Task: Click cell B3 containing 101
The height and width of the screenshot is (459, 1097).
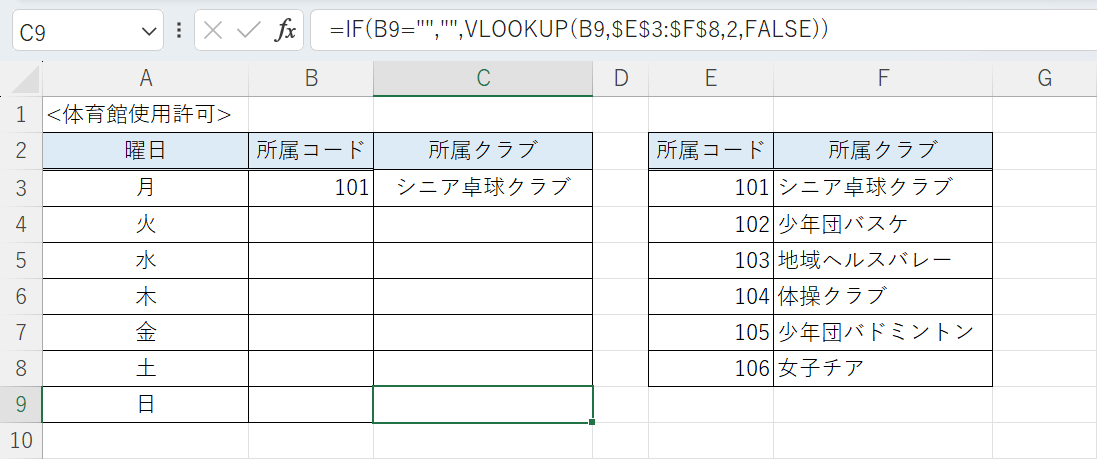Action: click(311, 187)
